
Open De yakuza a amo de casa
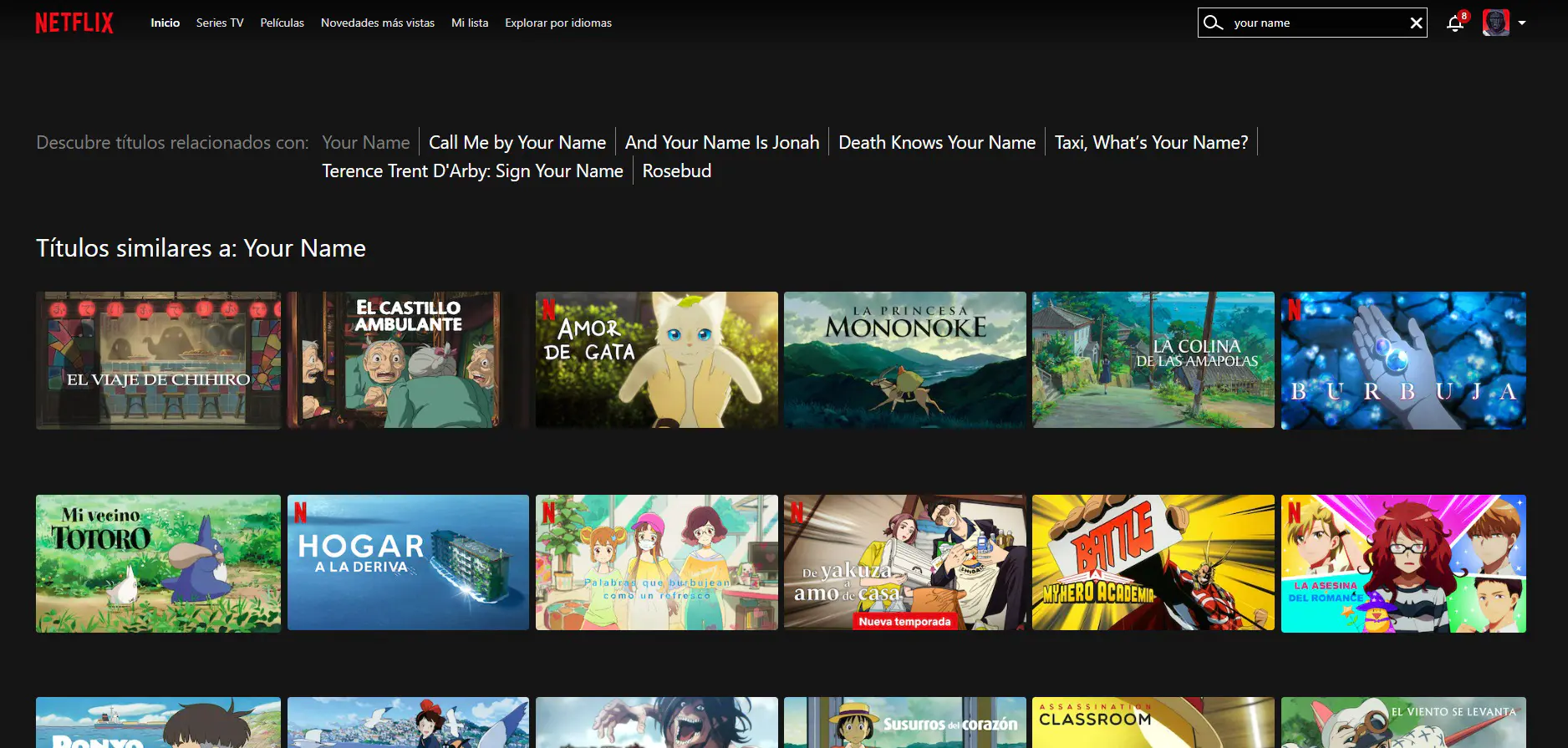[x=905, y=563]
